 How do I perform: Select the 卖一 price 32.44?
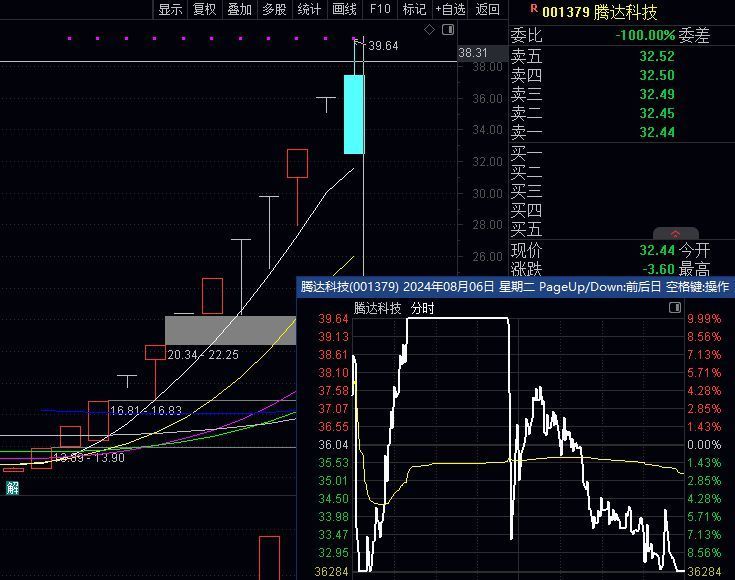[657, 132]
